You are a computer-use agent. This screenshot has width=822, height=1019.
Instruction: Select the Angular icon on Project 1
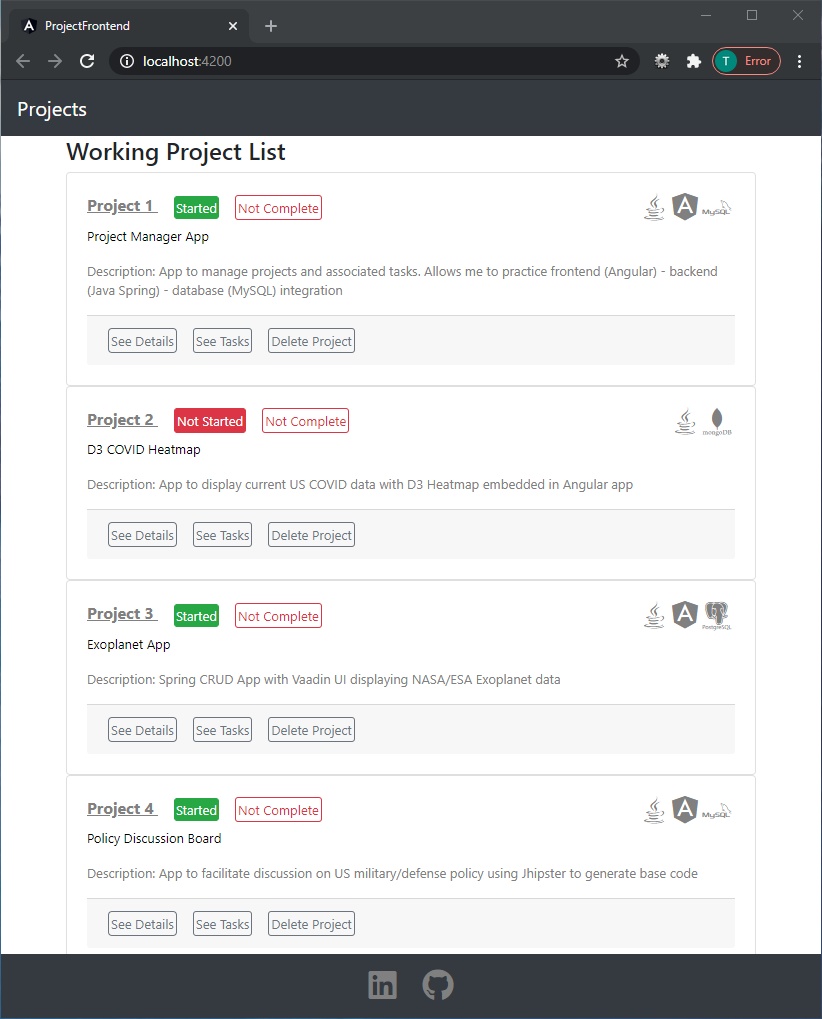(x=685, y=206)
